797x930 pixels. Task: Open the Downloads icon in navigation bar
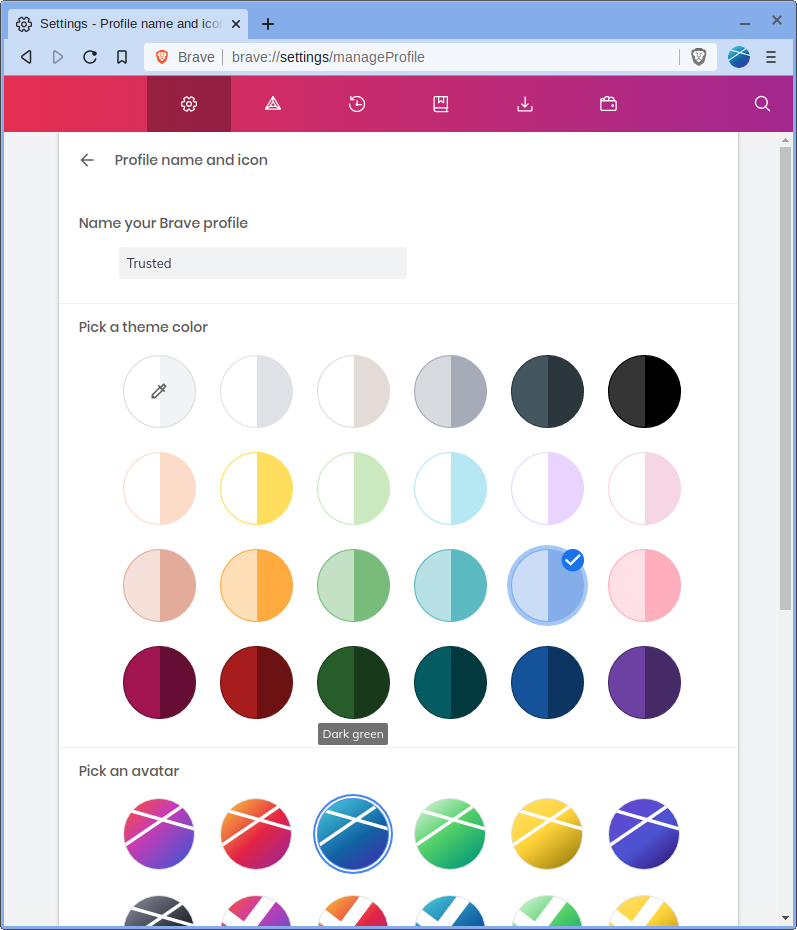click(525, 104)
